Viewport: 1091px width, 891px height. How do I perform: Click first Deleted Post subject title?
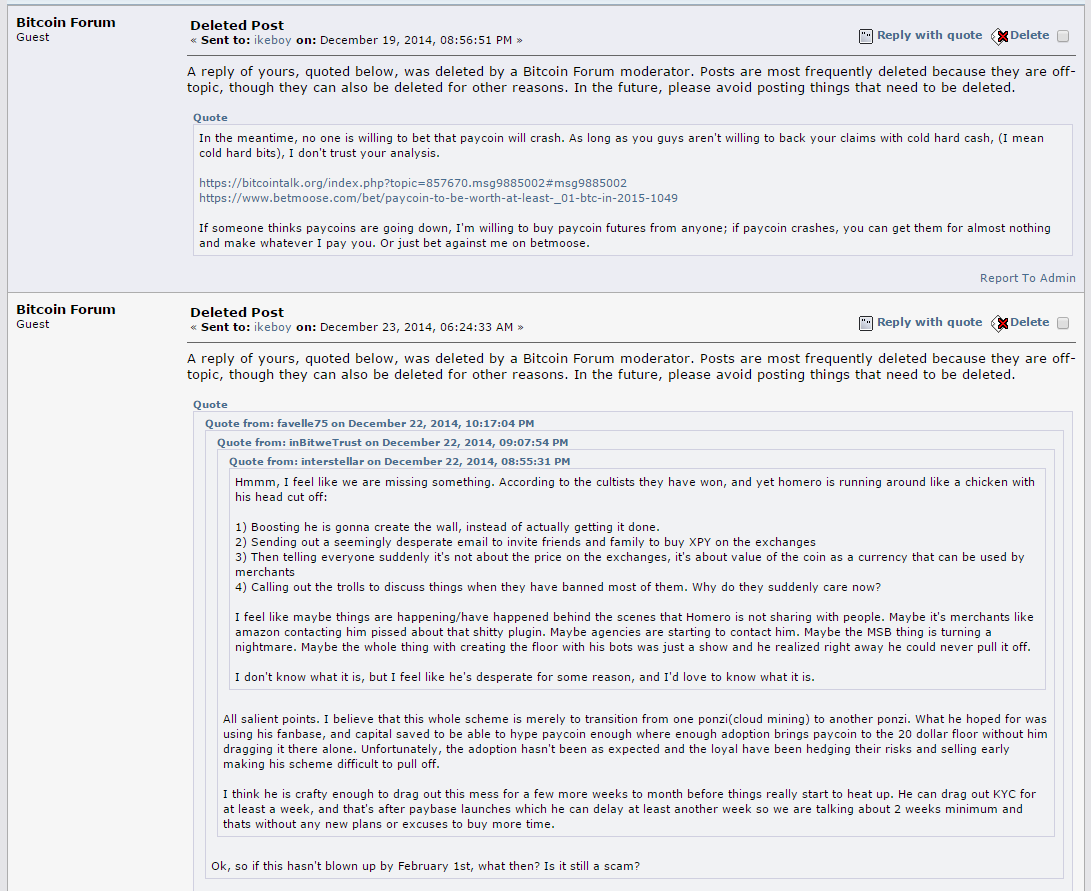(237, 26)
